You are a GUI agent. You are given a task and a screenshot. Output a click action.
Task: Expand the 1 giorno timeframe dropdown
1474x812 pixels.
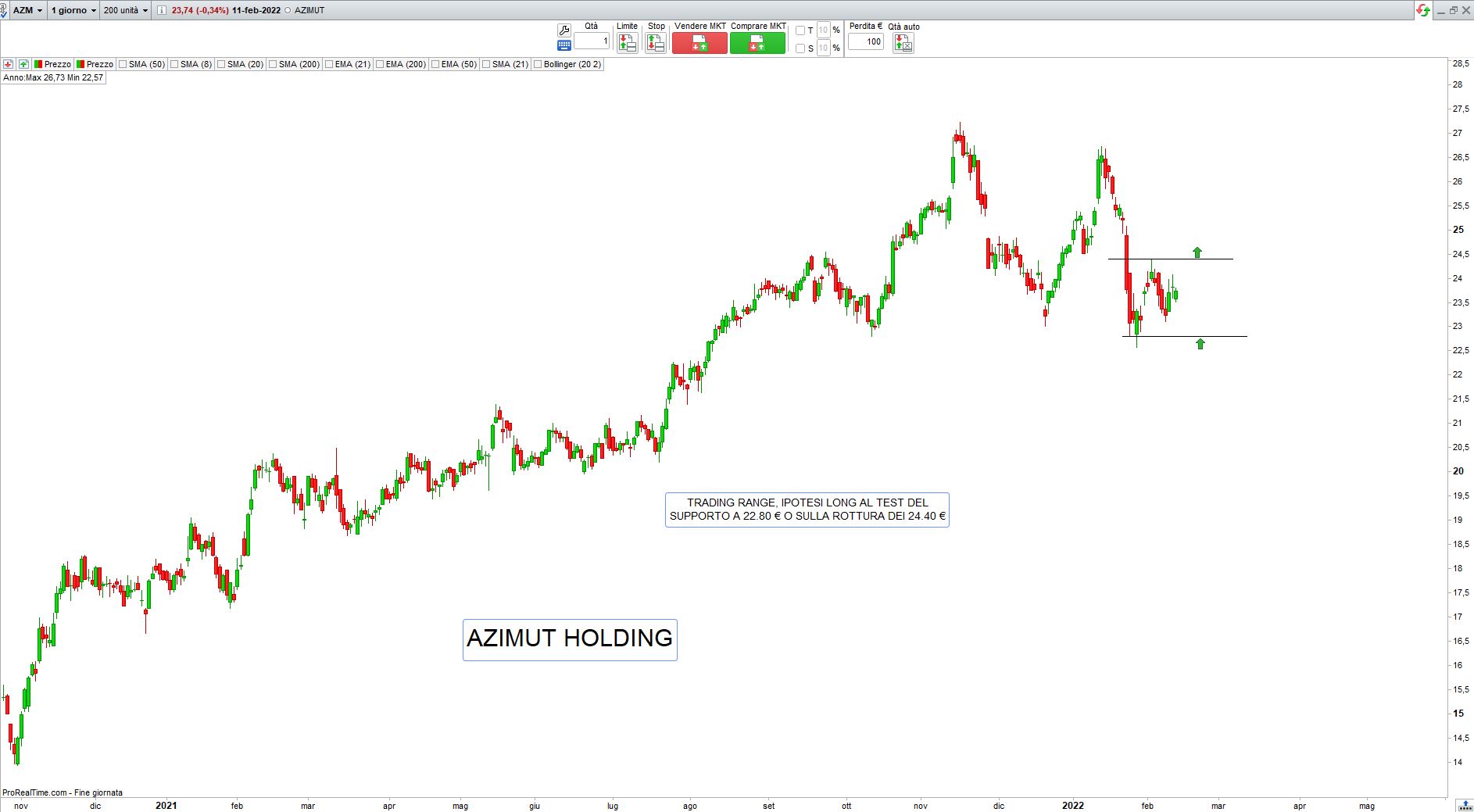pos(74,10)
